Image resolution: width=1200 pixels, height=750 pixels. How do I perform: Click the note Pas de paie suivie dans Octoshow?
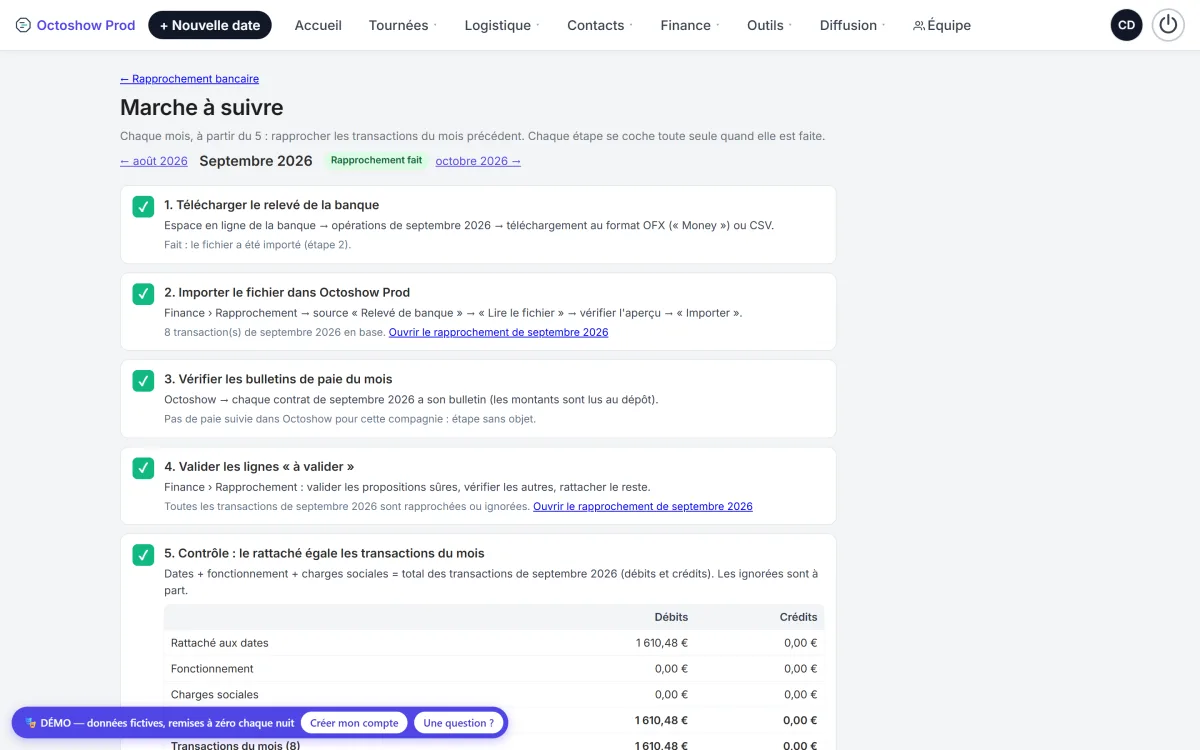[350, 419]
